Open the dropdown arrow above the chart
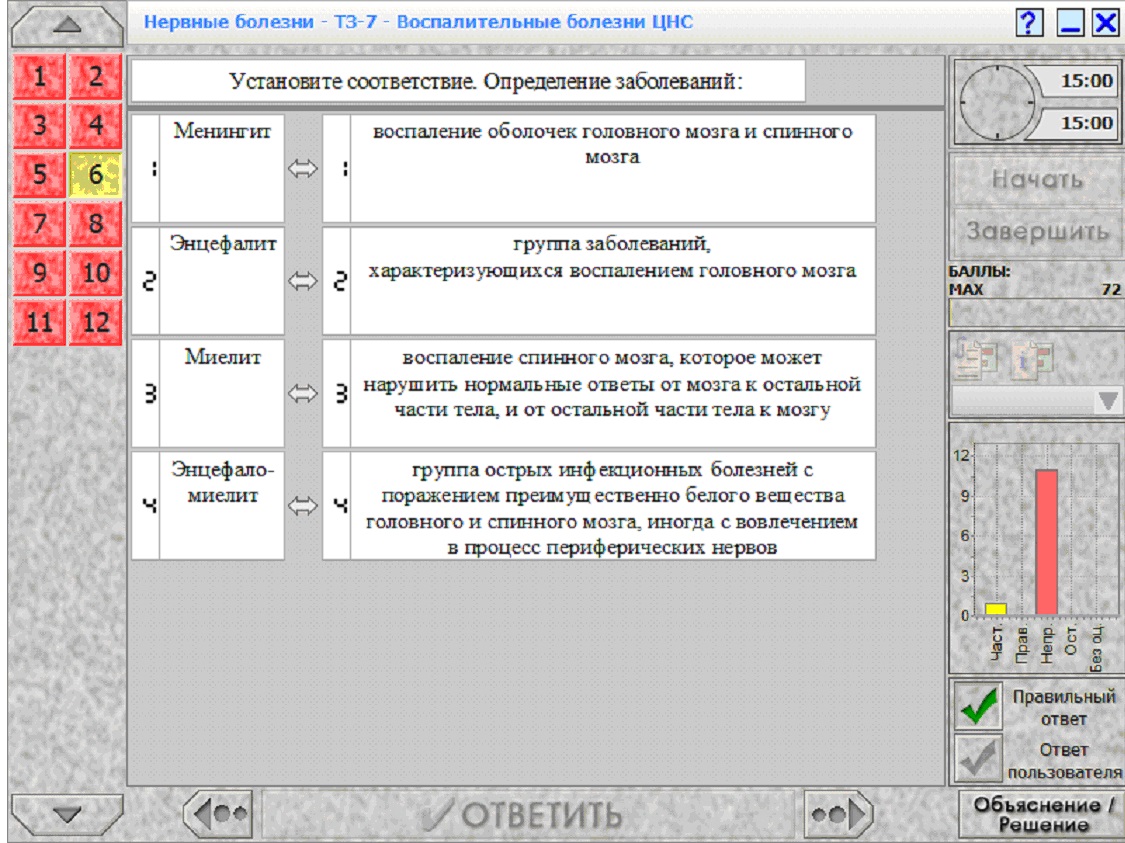 point(1107,401)
